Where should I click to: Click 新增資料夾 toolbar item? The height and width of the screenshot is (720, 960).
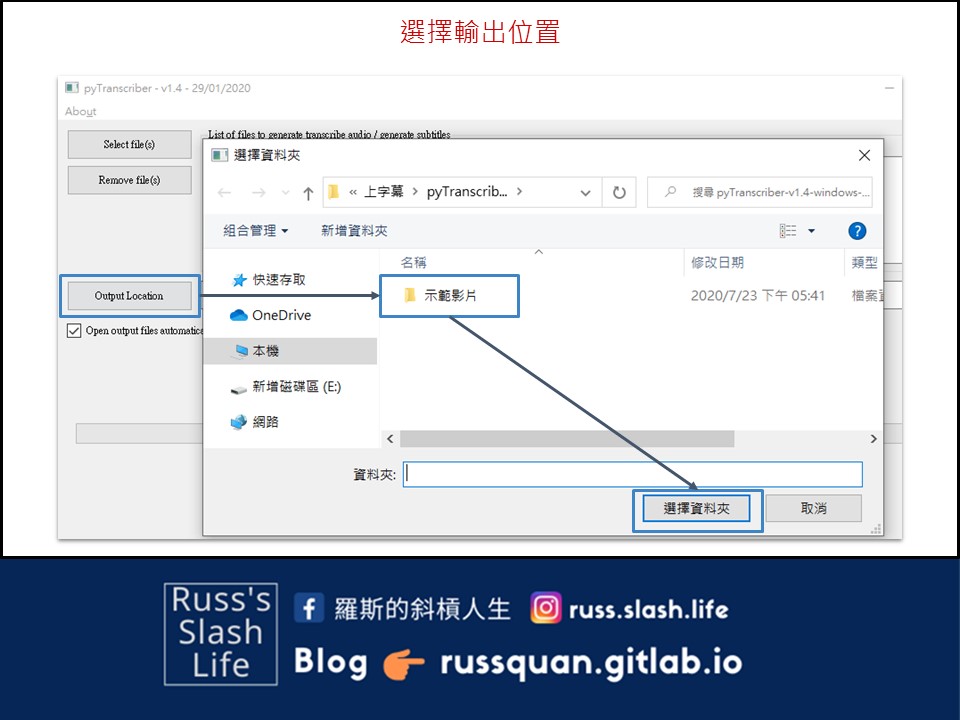click(354, 231)
